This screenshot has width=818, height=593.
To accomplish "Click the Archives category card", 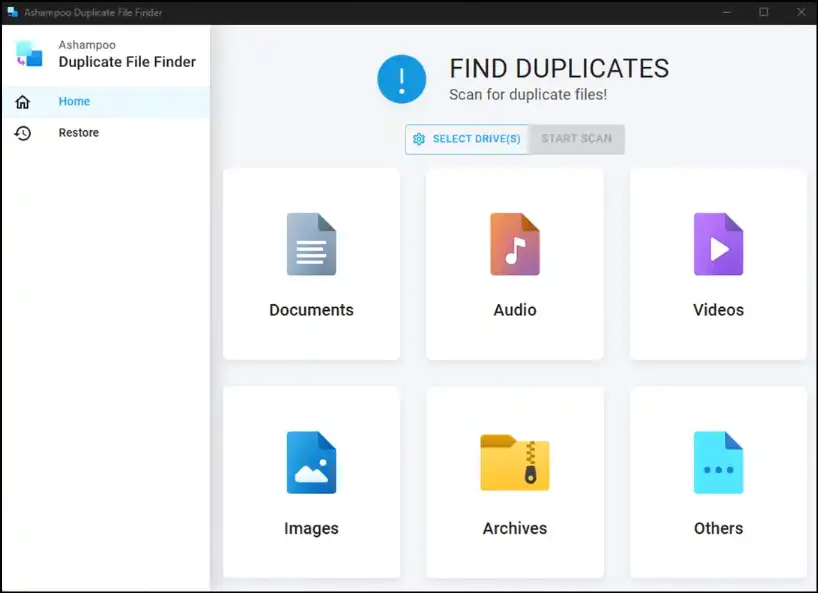I will click(514, 483).
